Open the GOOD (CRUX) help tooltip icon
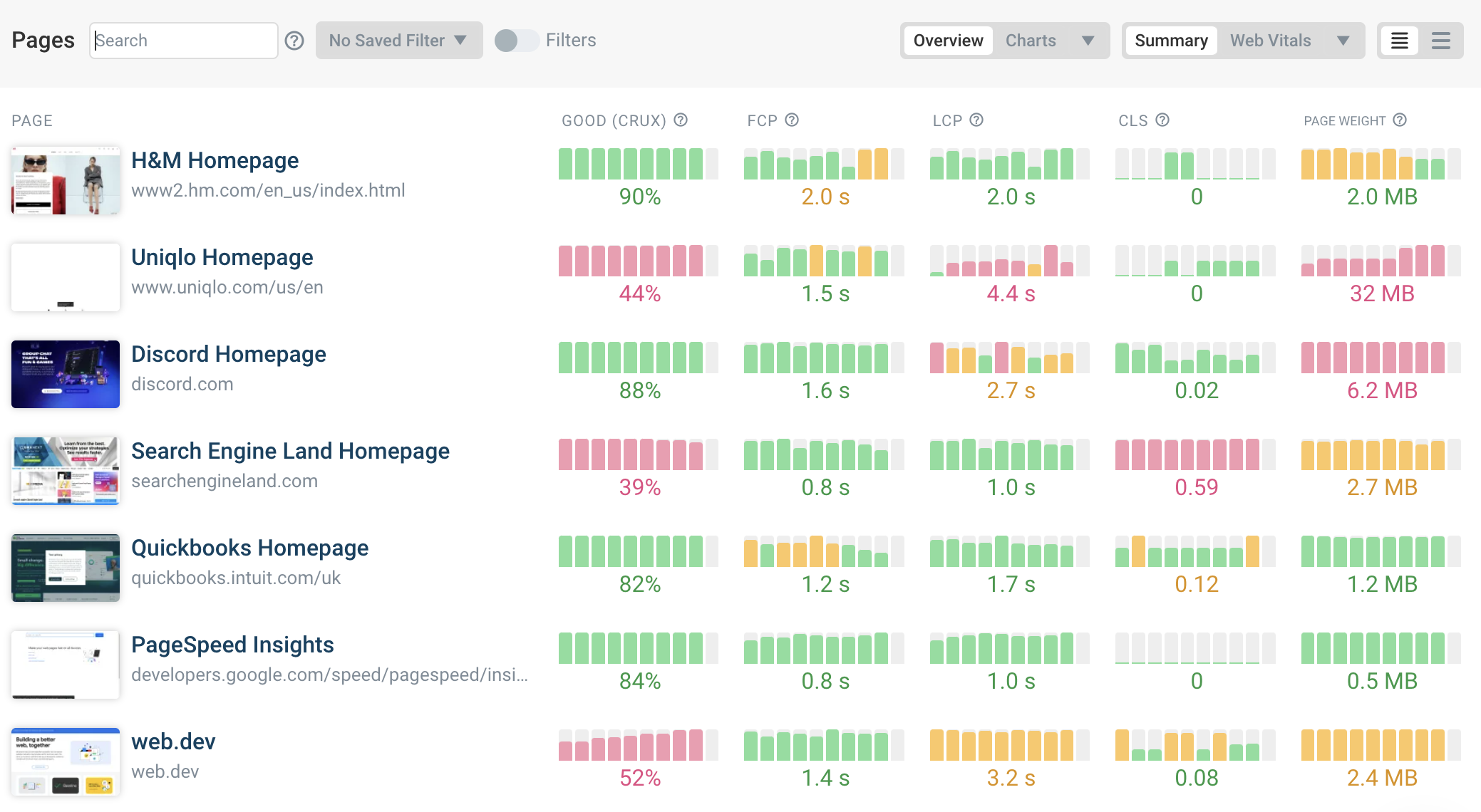This screenshot has width=1481, height=812. coord(681,120)
